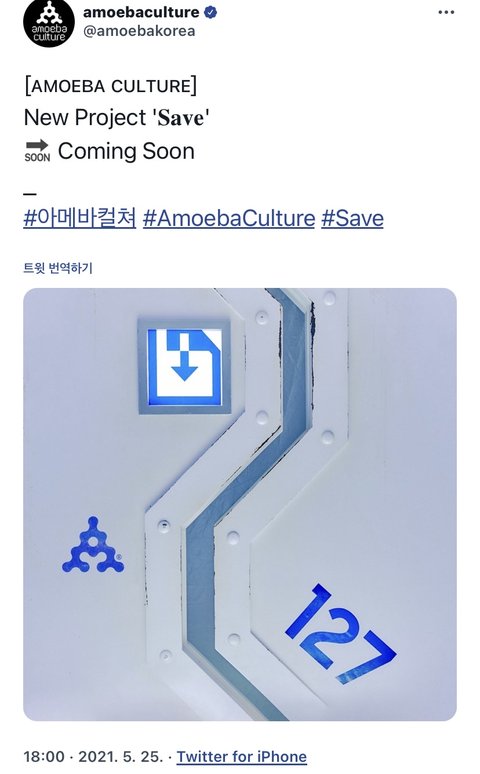Open the #아메바컬쳐 hashtag
Screen dimensions: 480x774
pos(80,218)
